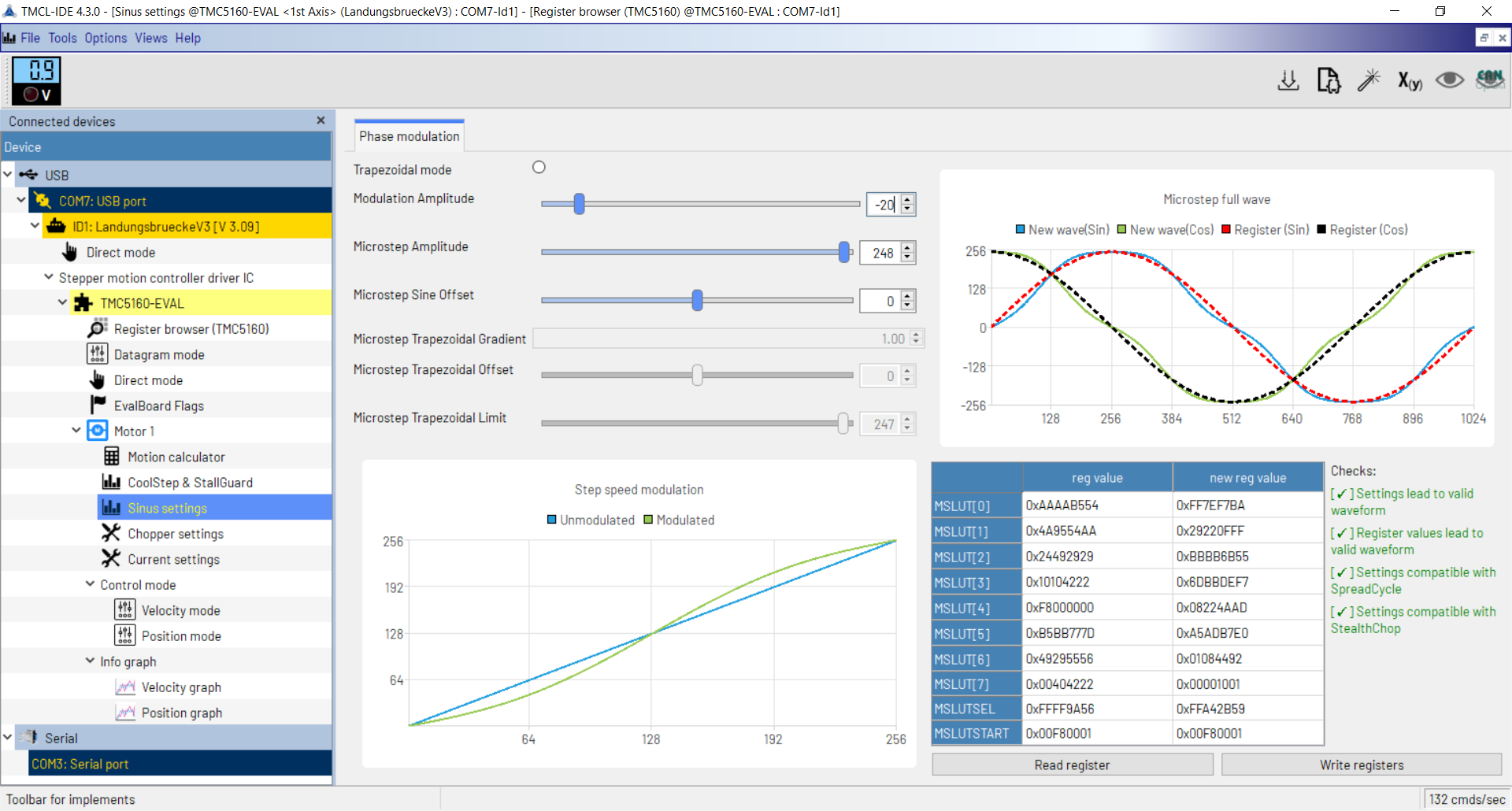
Task: Click the Current settings tools icon
Action: click(111, 558)
